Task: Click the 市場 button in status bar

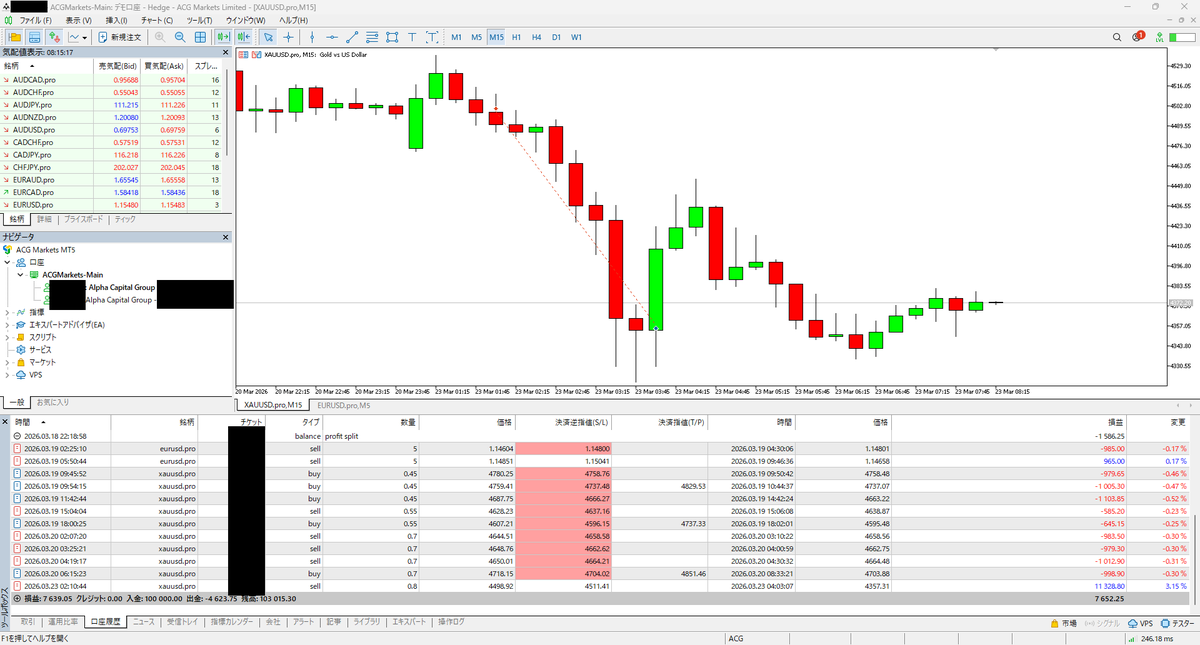Action: point(1065,621)
